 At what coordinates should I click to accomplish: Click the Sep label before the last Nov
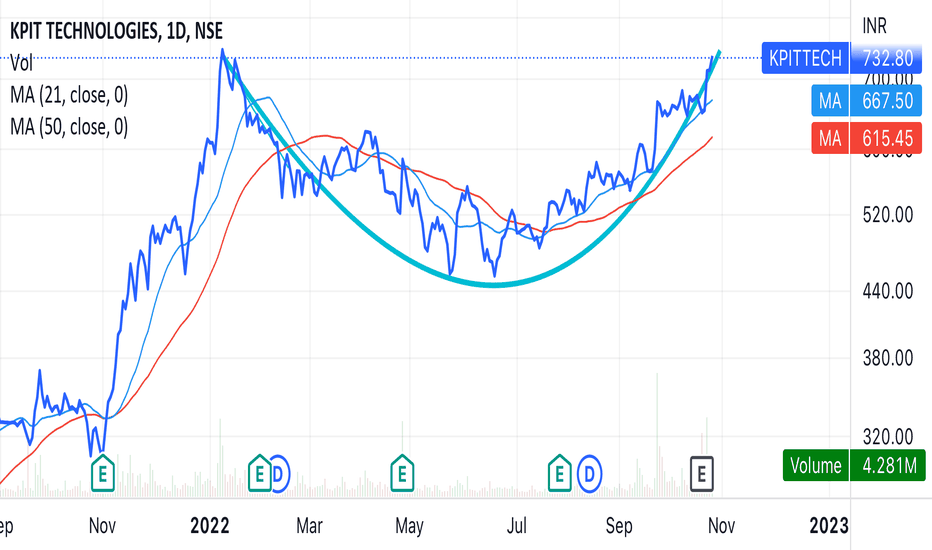click(x=619, y=526)
